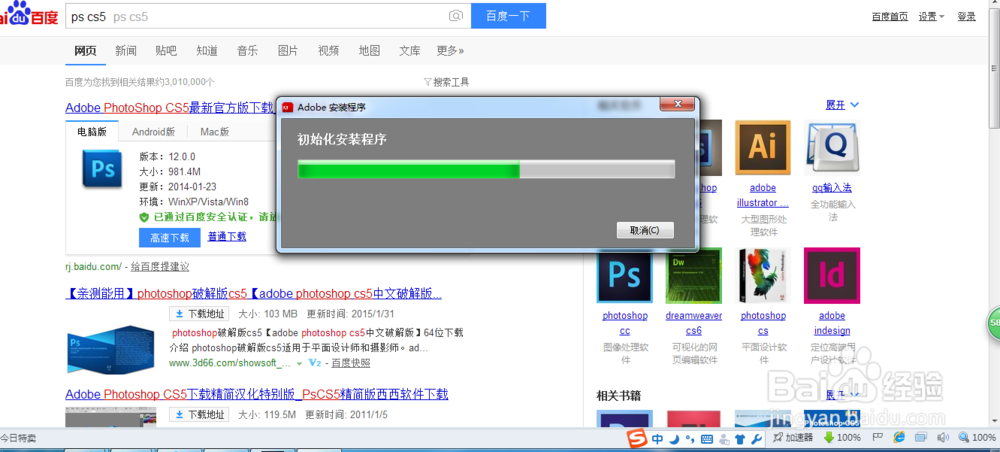This screenshot has width=1000, height=452.
Task: Click the 加速器 rocket accelerator
Action: click(793, 438)
